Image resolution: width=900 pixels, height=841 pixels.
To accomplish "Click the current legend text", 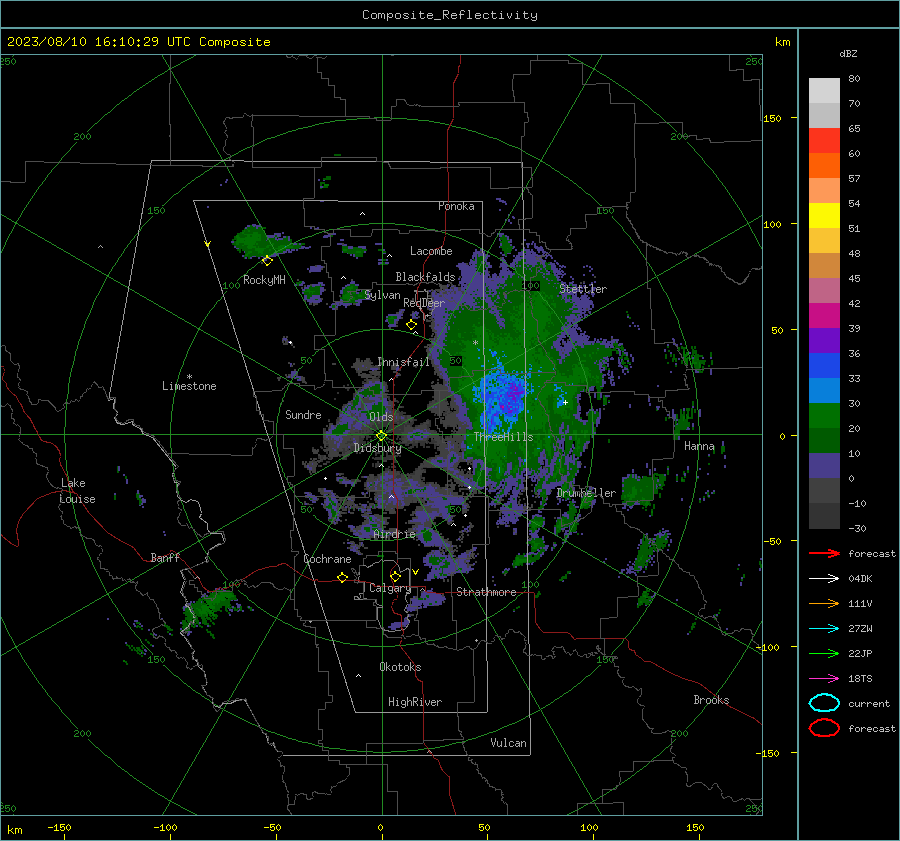I will tap(869, 704).
